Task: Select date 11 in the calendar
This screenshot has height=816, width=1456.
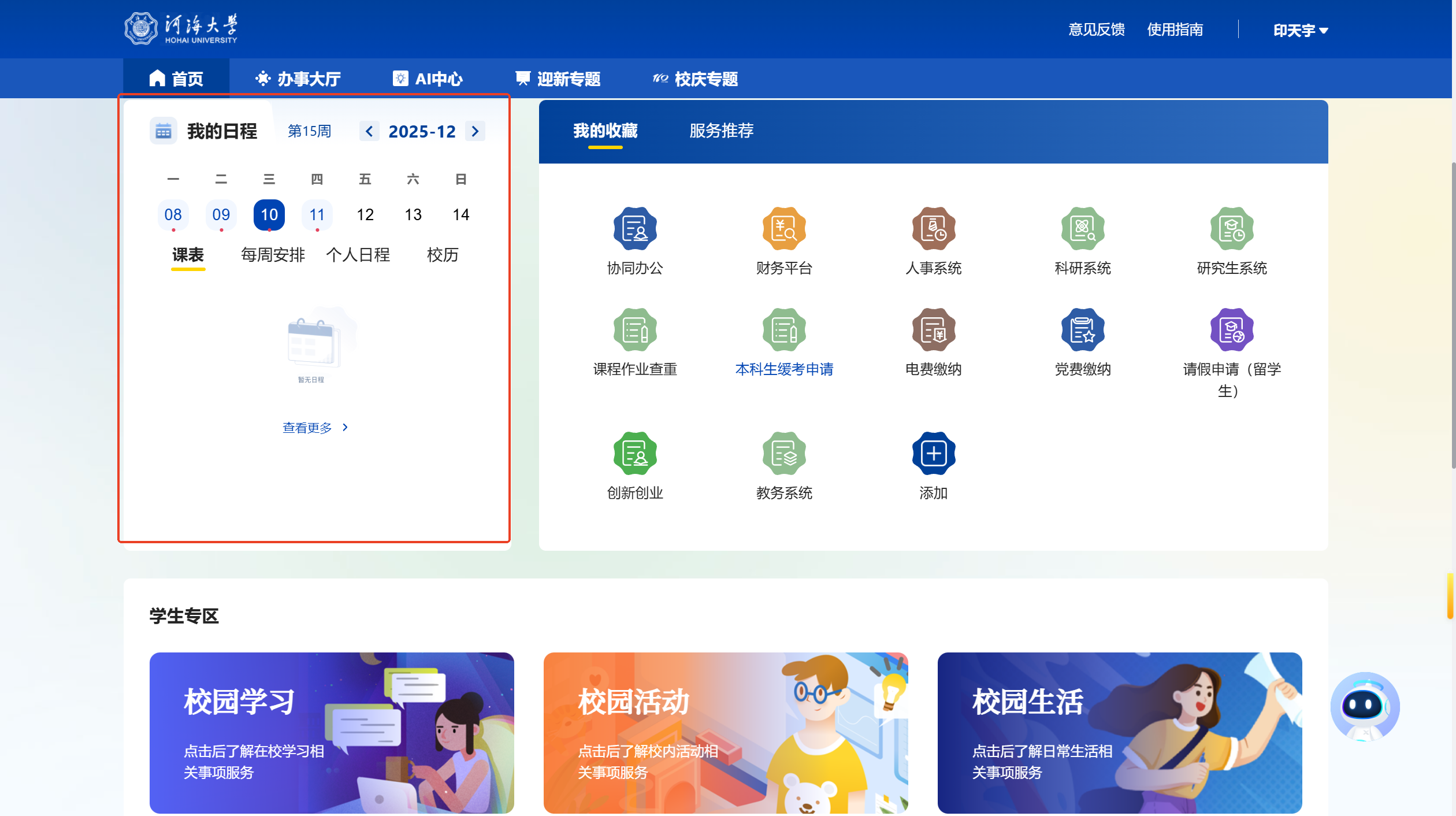Action: 317,215
